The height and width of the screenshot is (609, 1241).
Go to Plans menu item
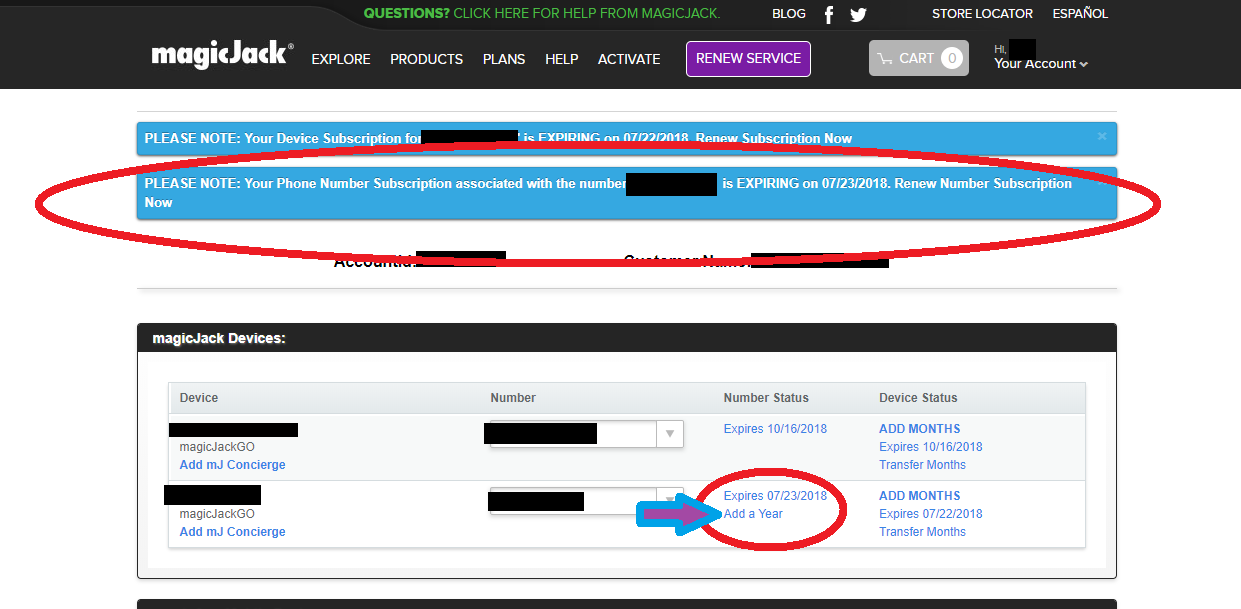[x=503, y=59]
